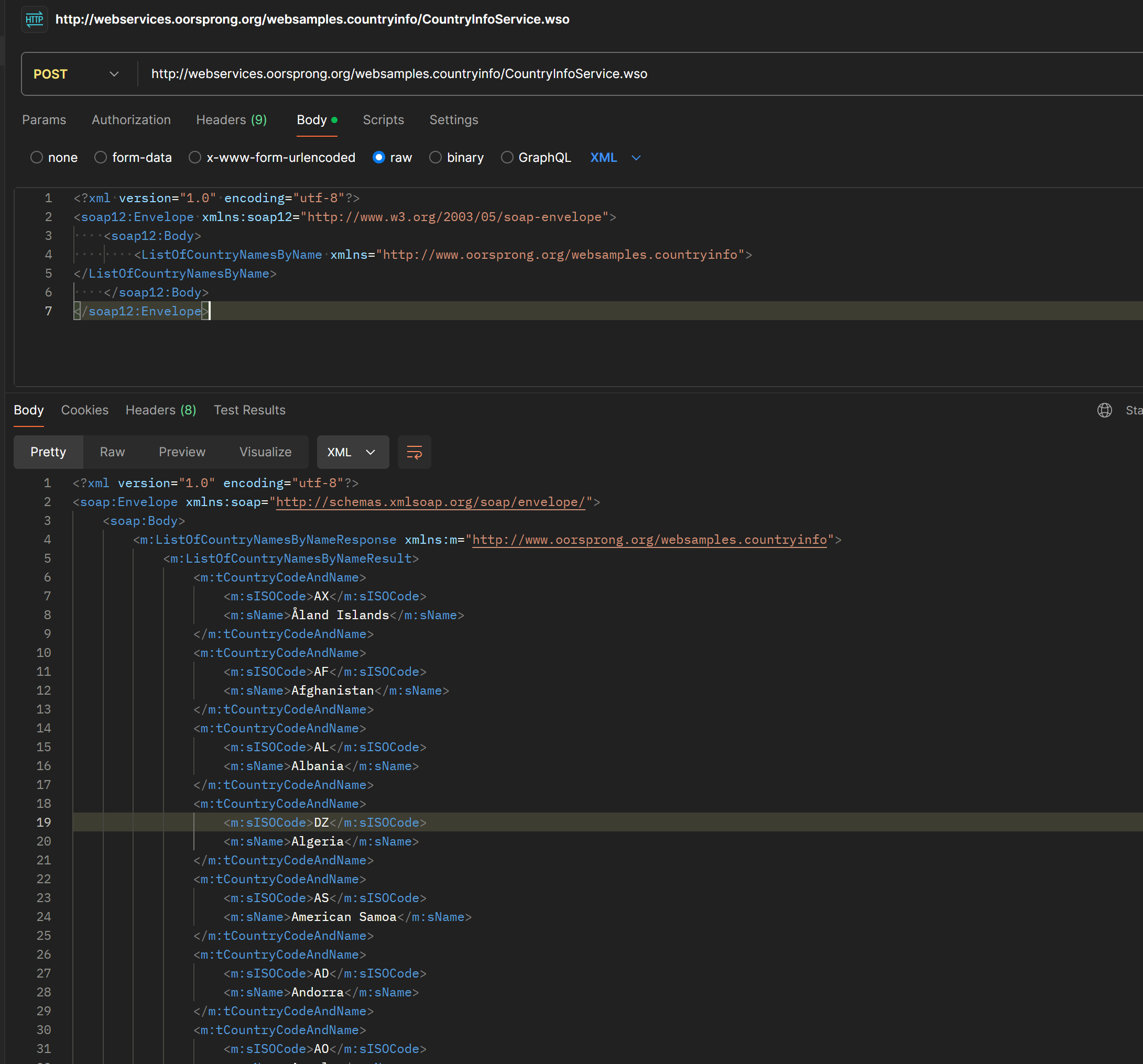Open the request Settings tab
The height and width of the screenshot is (1064, 1143).
(x=454, y=119)
